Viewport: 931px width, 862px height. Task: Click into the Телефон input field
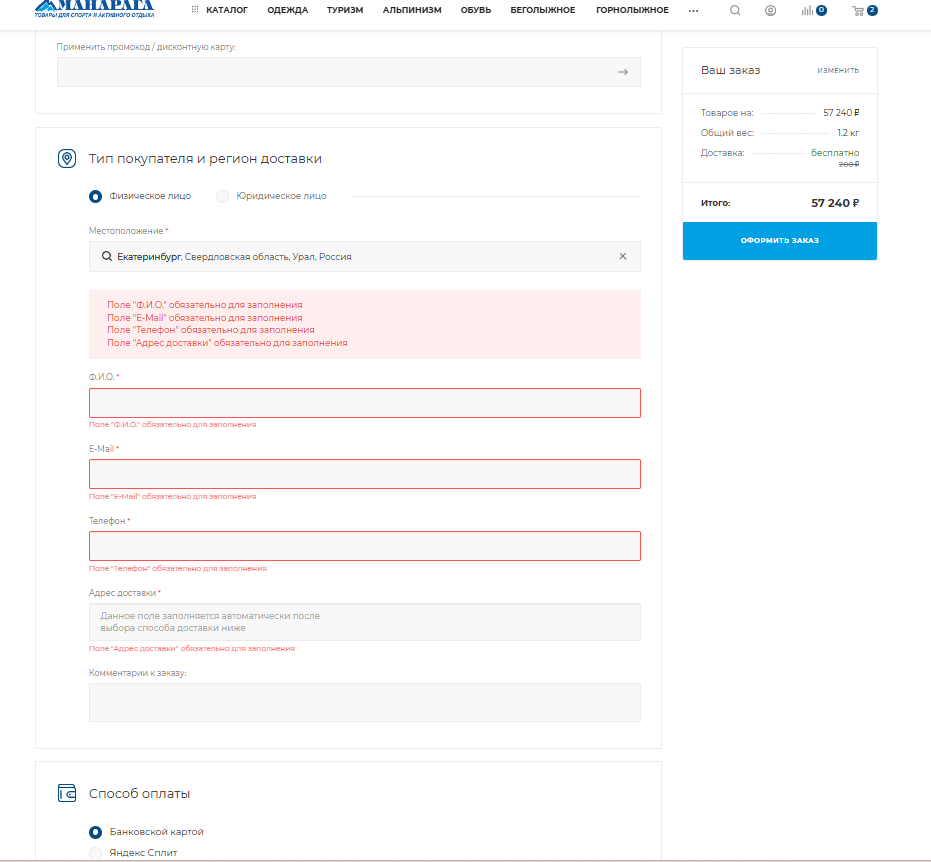364,546
